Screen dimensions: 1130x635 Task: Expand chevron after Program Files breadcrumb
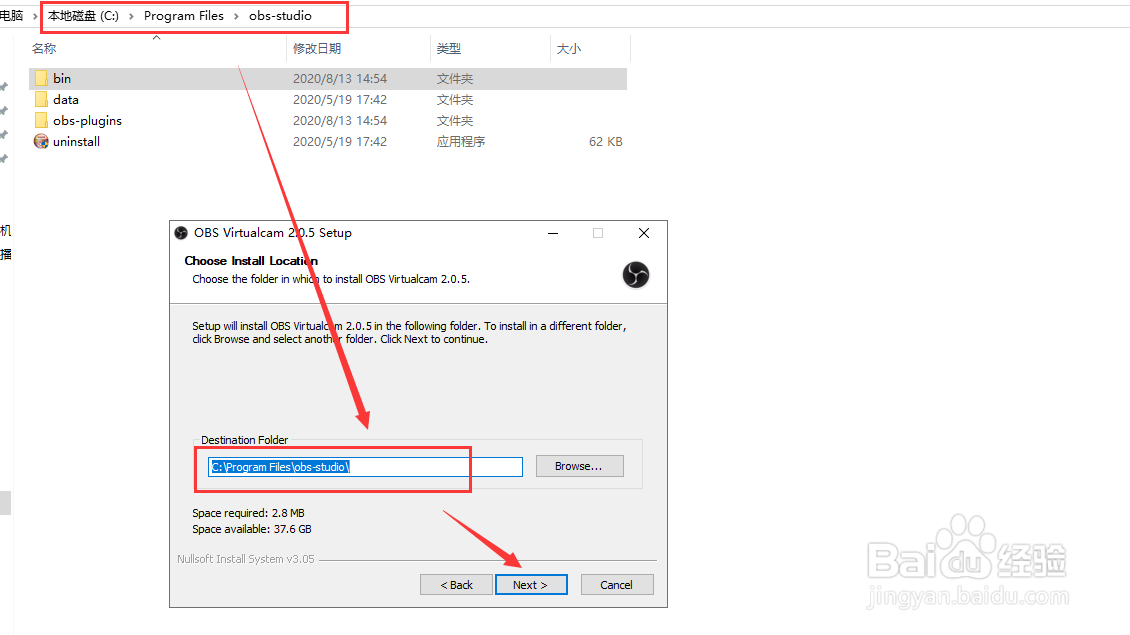point(236,16)
